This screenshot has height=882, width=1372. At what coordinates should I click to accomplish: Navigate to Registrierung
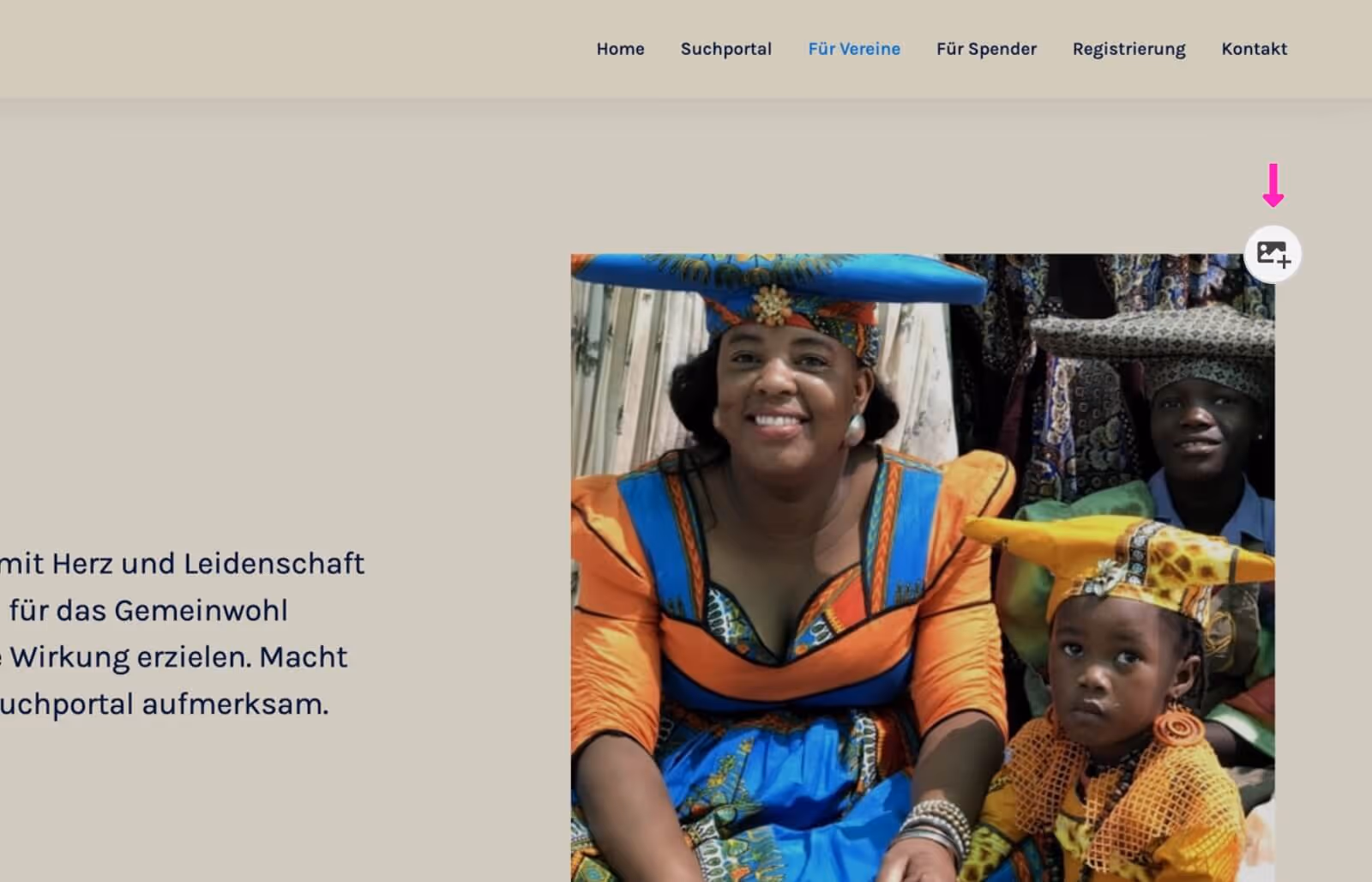pos(1128,49)
